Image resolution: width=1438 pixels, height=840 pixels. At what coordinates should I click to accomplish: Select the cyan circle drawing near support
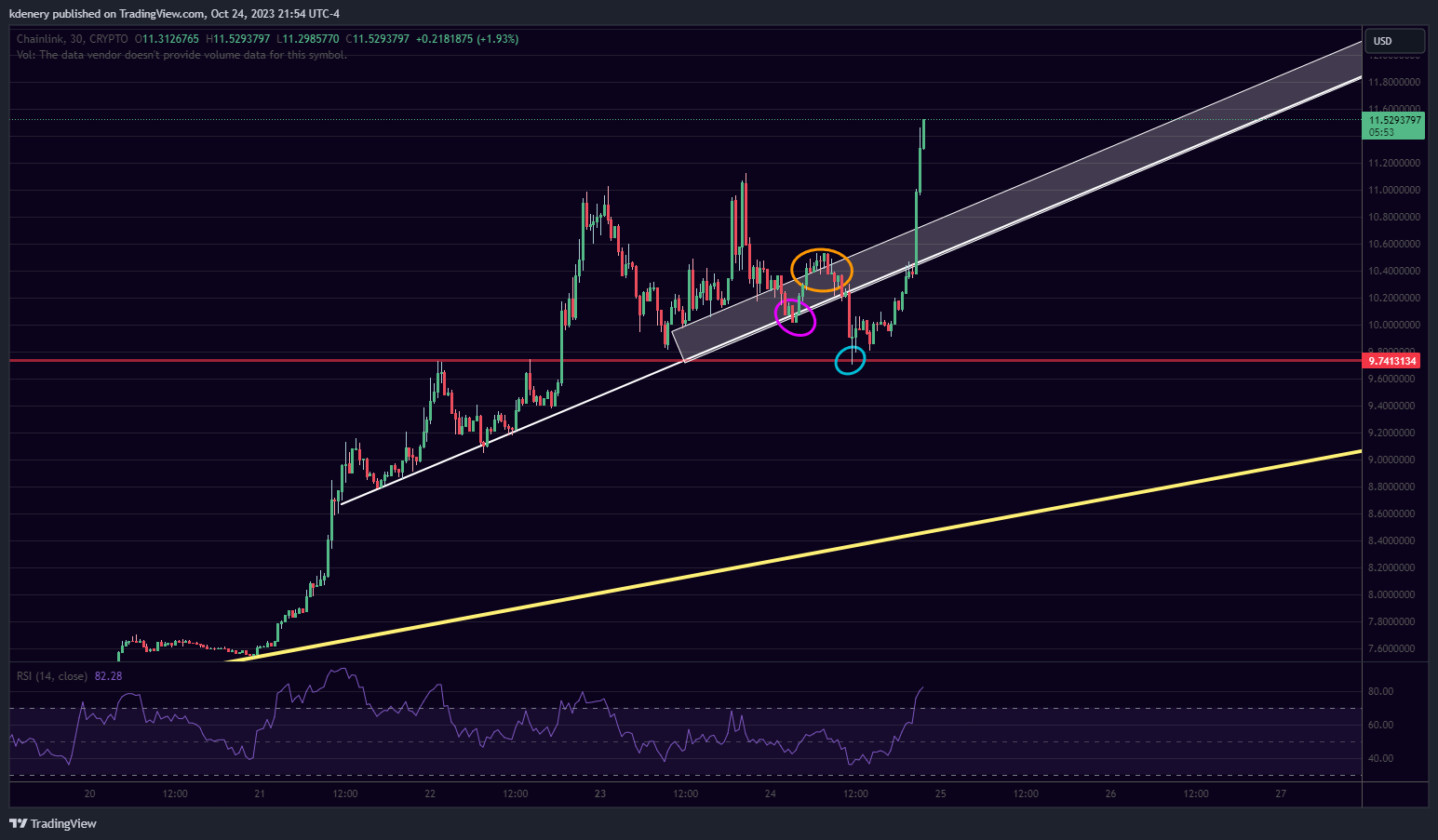(x=850, y=360)
